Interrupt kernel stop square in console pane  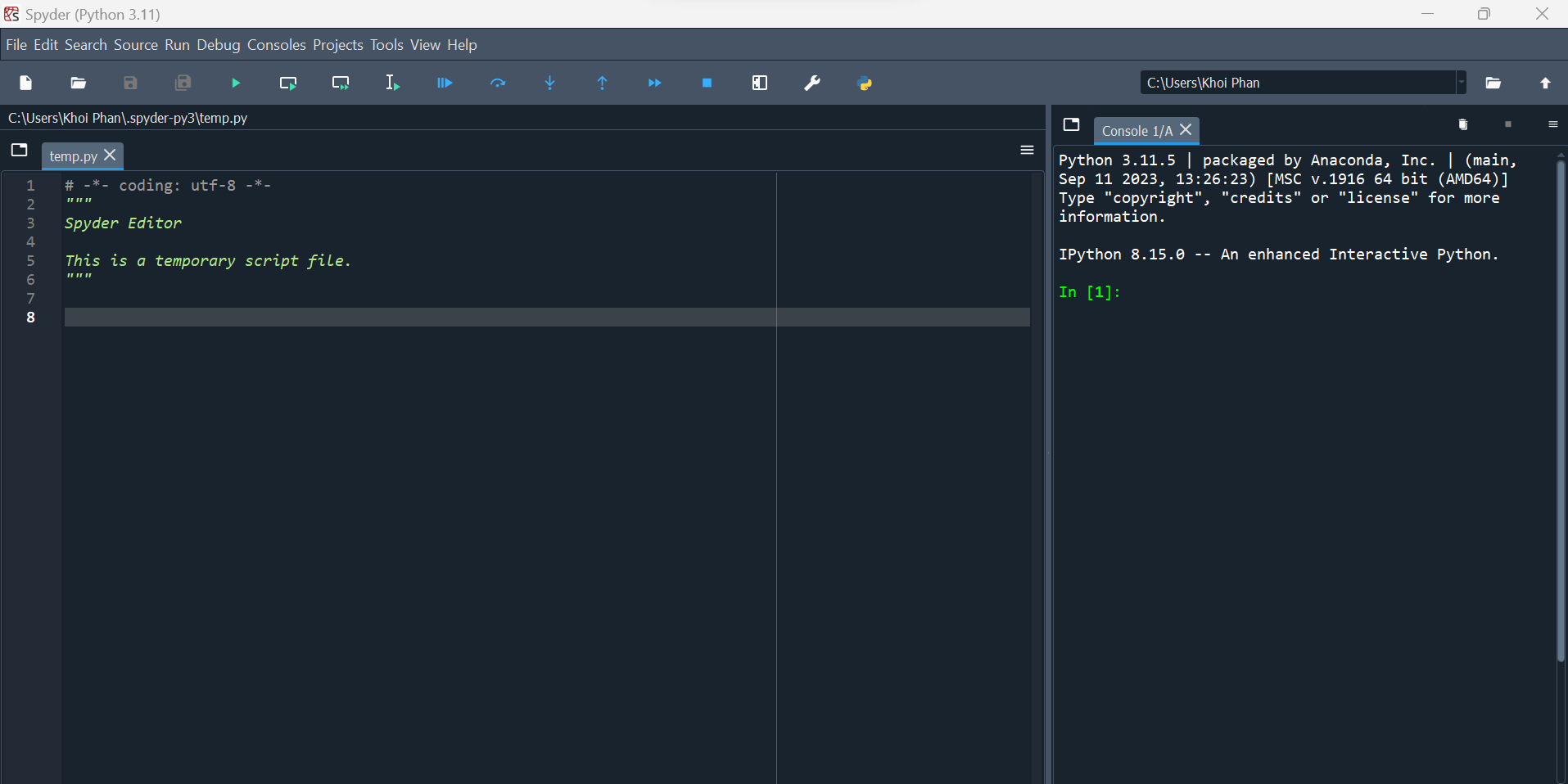click(1508, 124)
